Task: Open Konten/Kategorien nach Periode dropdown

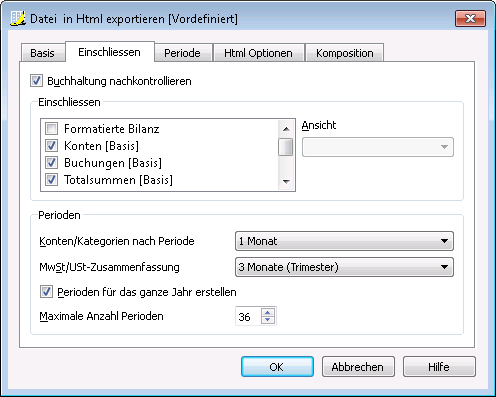Action: [344, 241]
